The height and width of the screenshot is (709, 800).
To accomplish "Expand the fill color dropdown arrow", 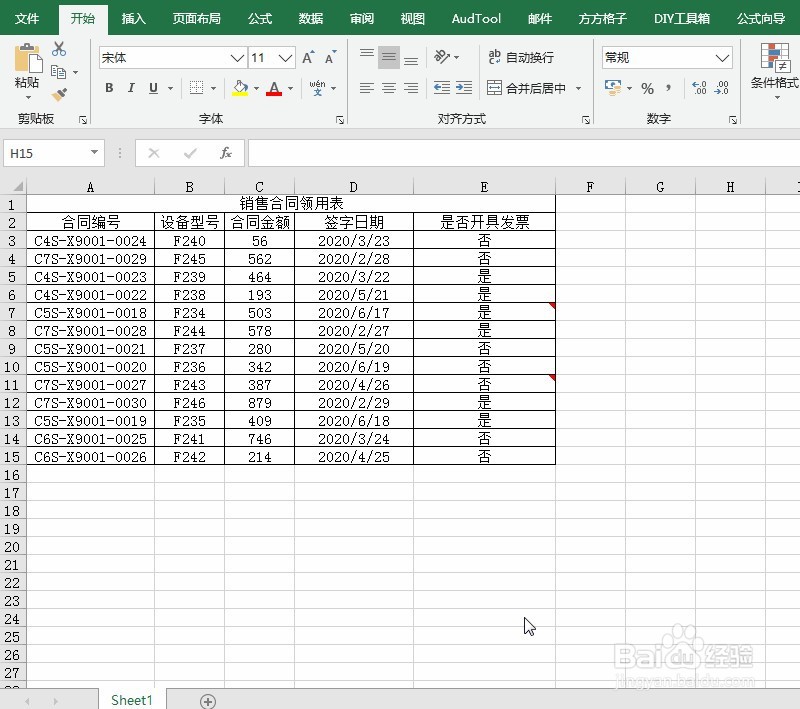I will (x=257, y=88).
